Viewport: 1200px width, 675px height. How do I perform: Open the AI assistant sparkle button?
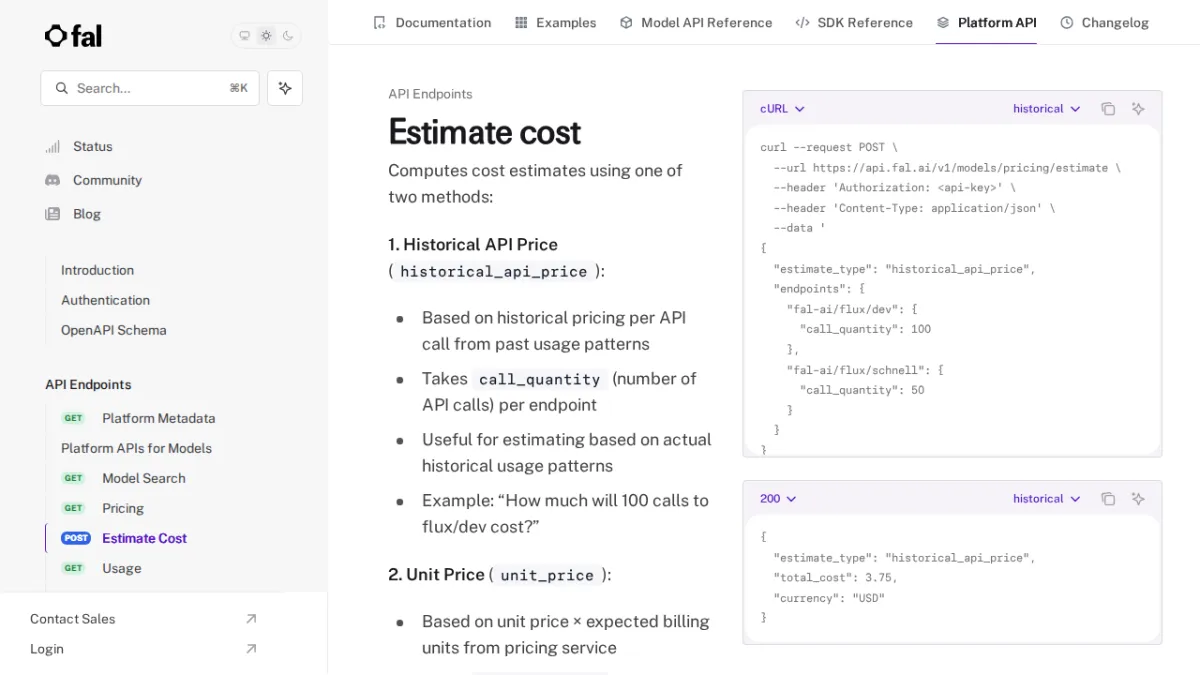(285, 88)
